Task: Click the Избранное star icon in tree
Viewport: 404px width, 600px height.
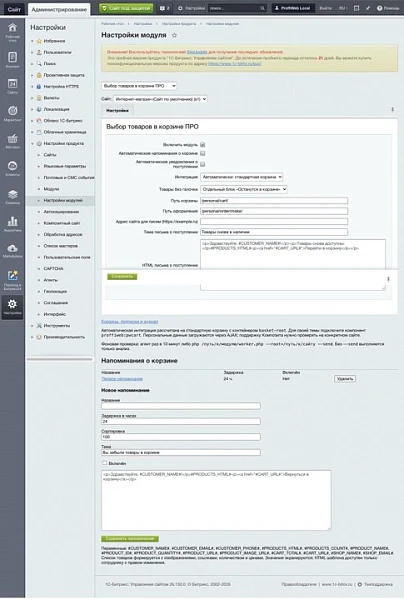Action: coord(39,41)
